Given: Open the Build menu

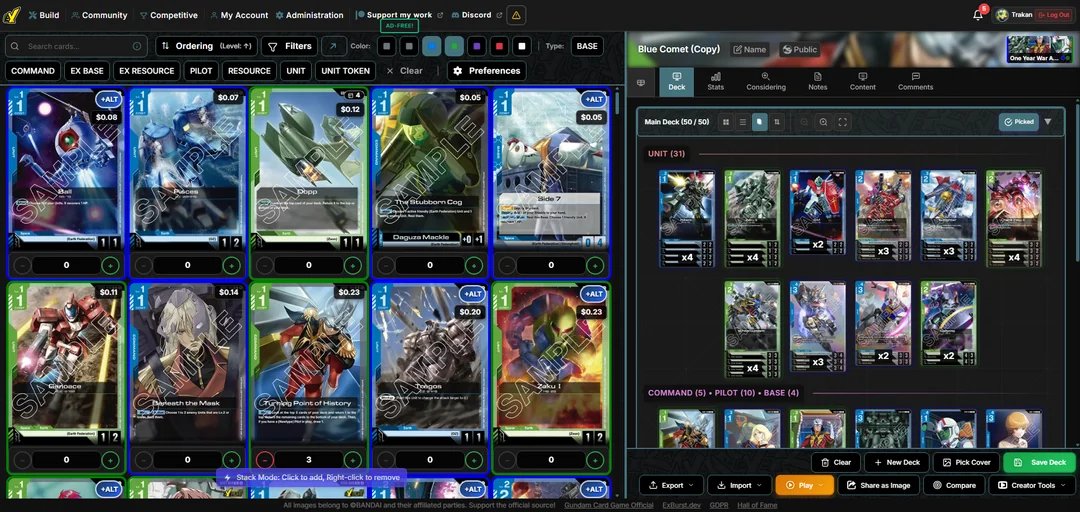Looking at the screenshot, I should [x=43, y=15].
